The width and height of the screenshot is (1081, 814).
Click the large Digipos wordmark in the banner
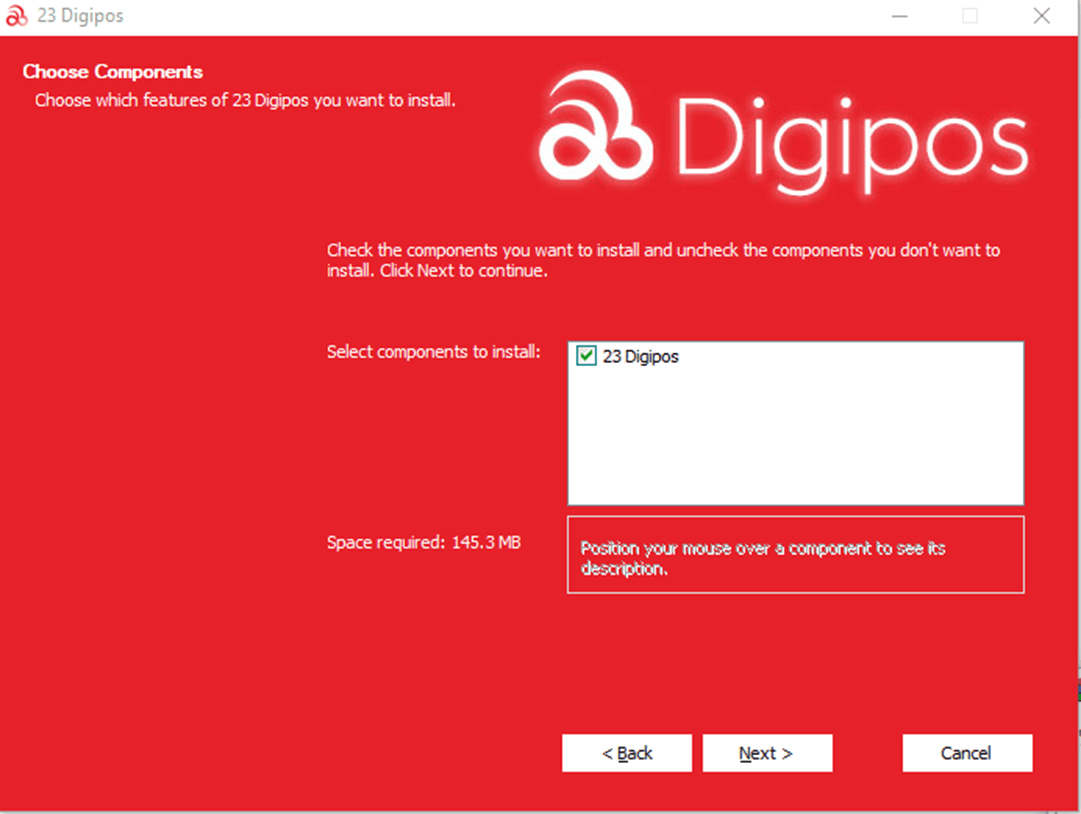(x=850, y=141)
